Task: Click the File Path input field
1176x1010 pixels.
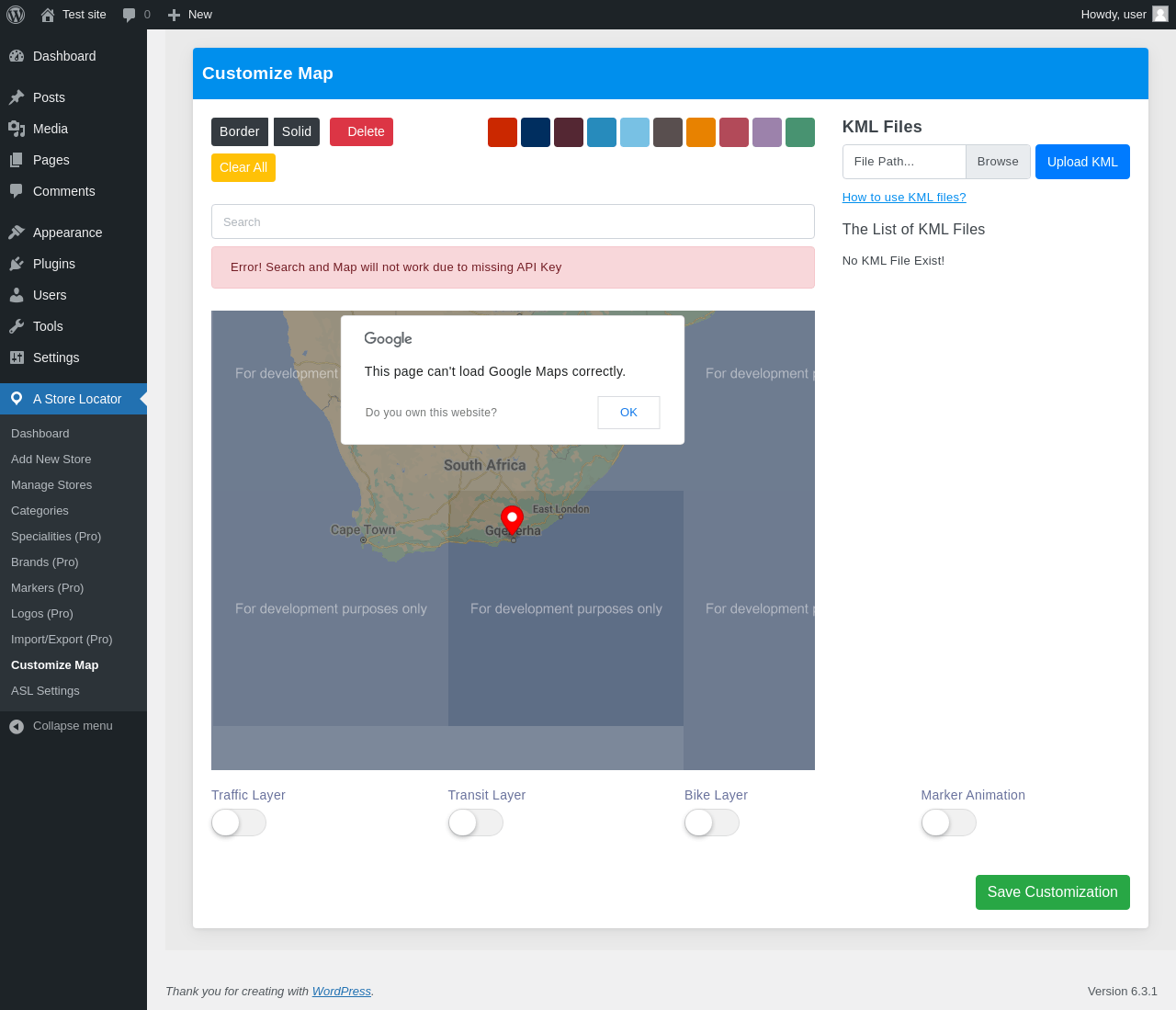Action: click(x=904, y=162)
